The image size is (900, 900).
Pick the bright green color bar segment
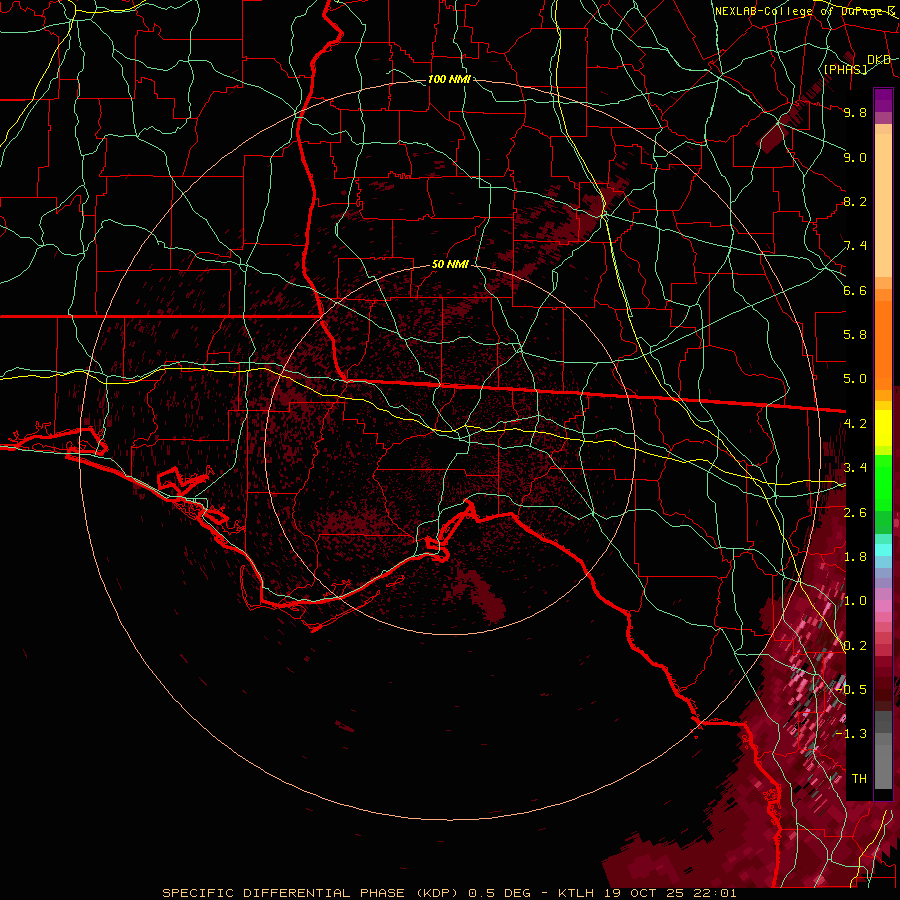coord(883,483)
